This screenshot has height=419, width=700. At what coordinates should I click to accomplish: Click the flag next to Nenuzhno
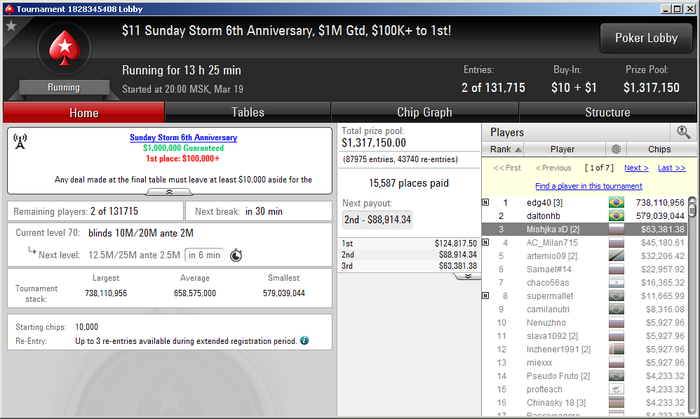point(617,323)
